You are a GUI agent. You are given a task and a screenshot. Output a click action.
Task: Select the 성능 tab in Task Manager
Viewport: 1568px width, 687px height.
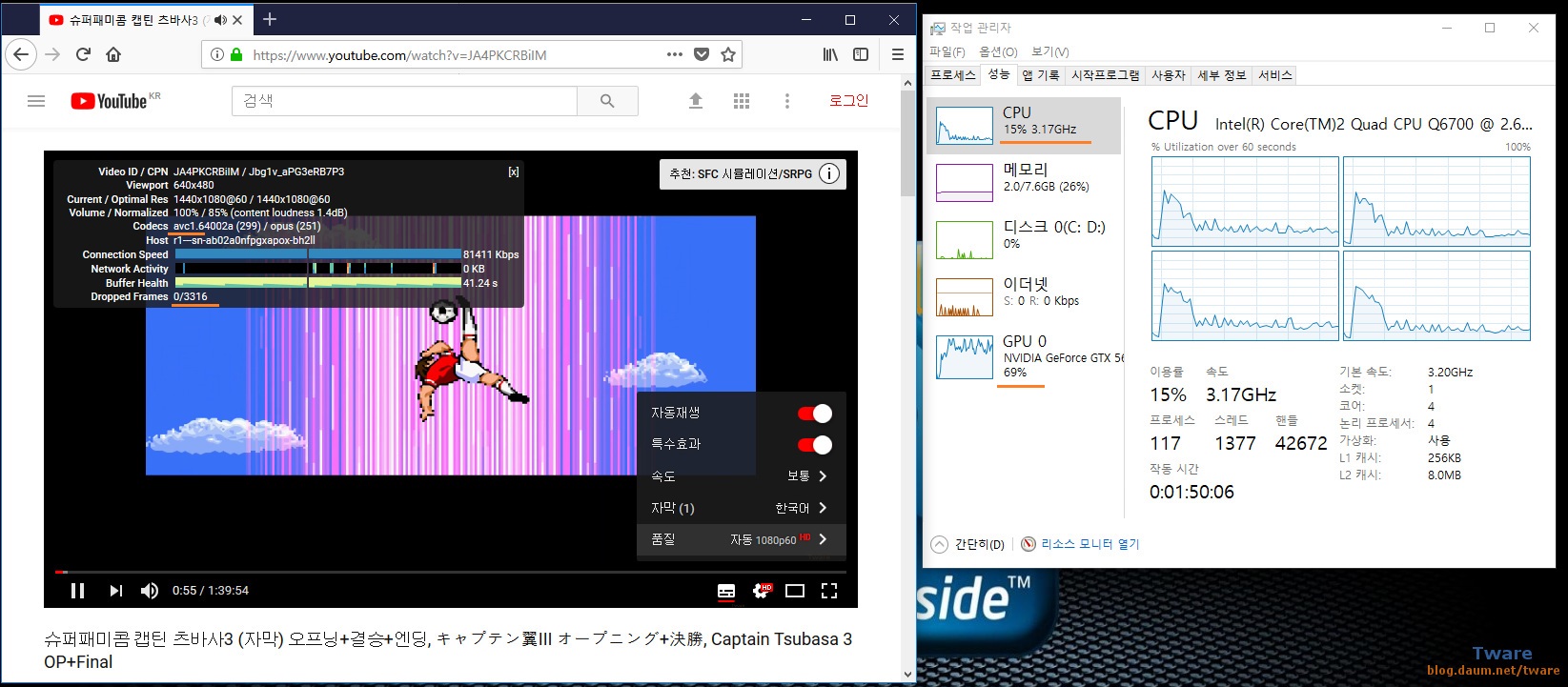(x=998, y=74)
